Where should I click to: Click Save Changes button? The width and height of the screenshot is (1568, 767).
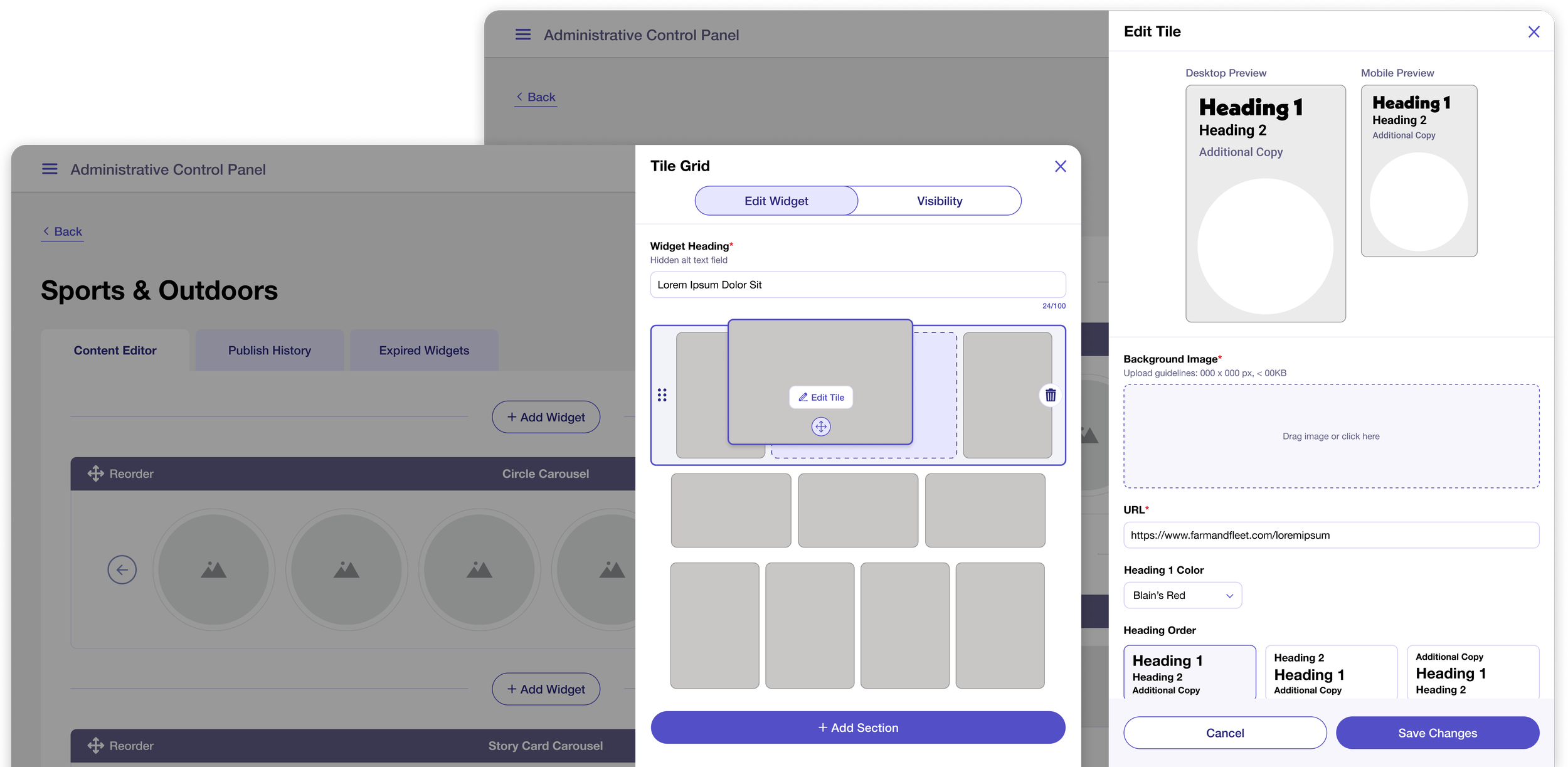coord(1437,733)
